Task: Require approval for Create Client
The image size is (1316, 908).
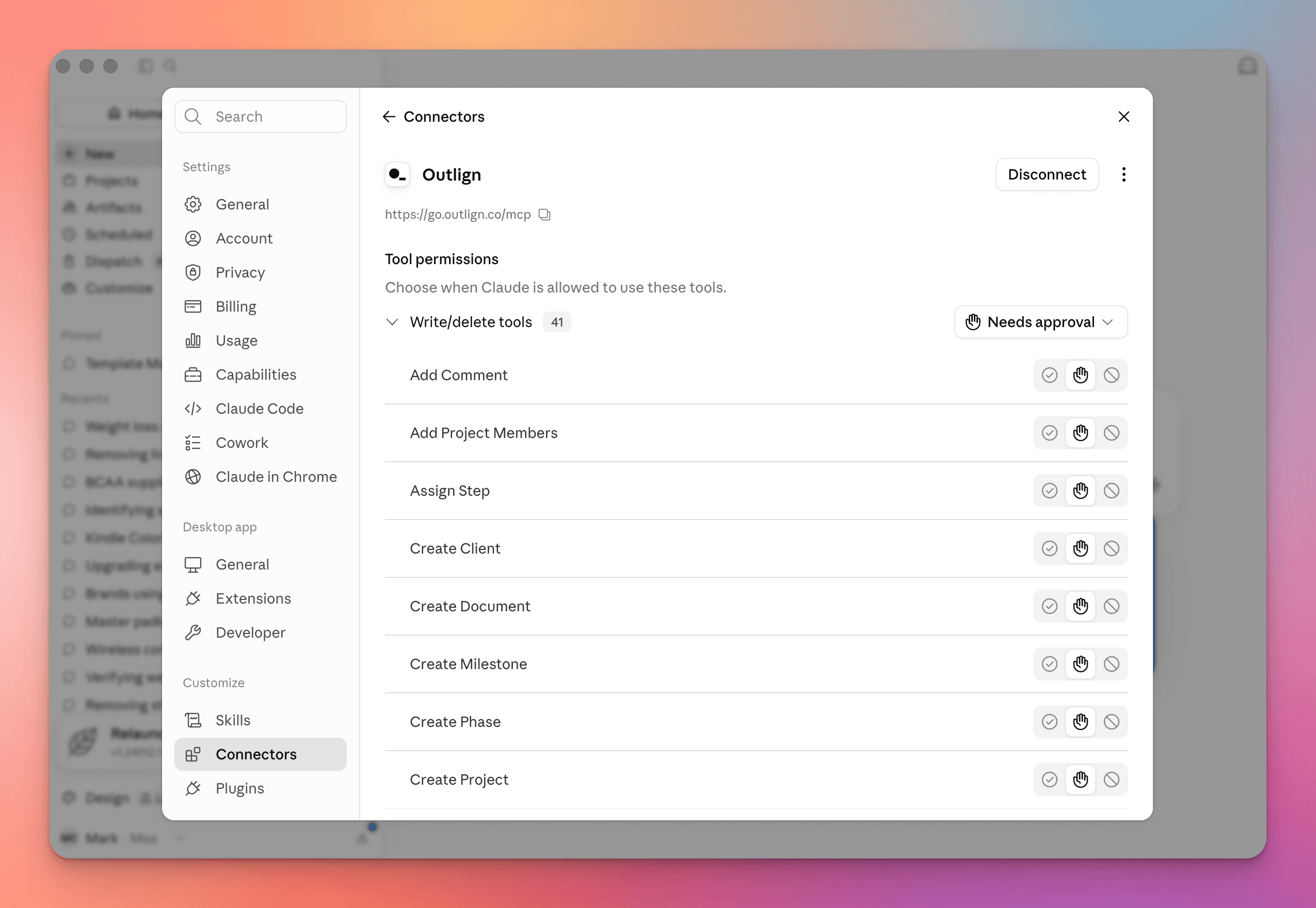Action: (x=1081, y=548)
